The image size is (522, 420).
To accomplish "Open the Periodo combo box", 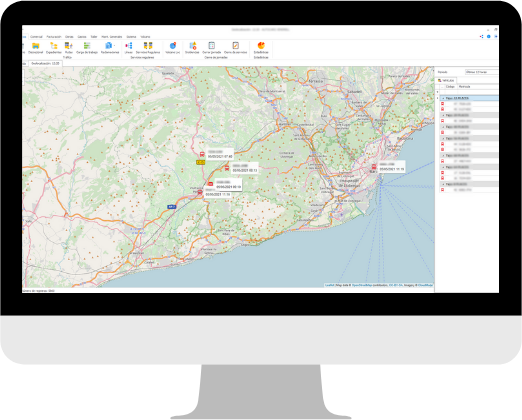I will tap(481, 72).
